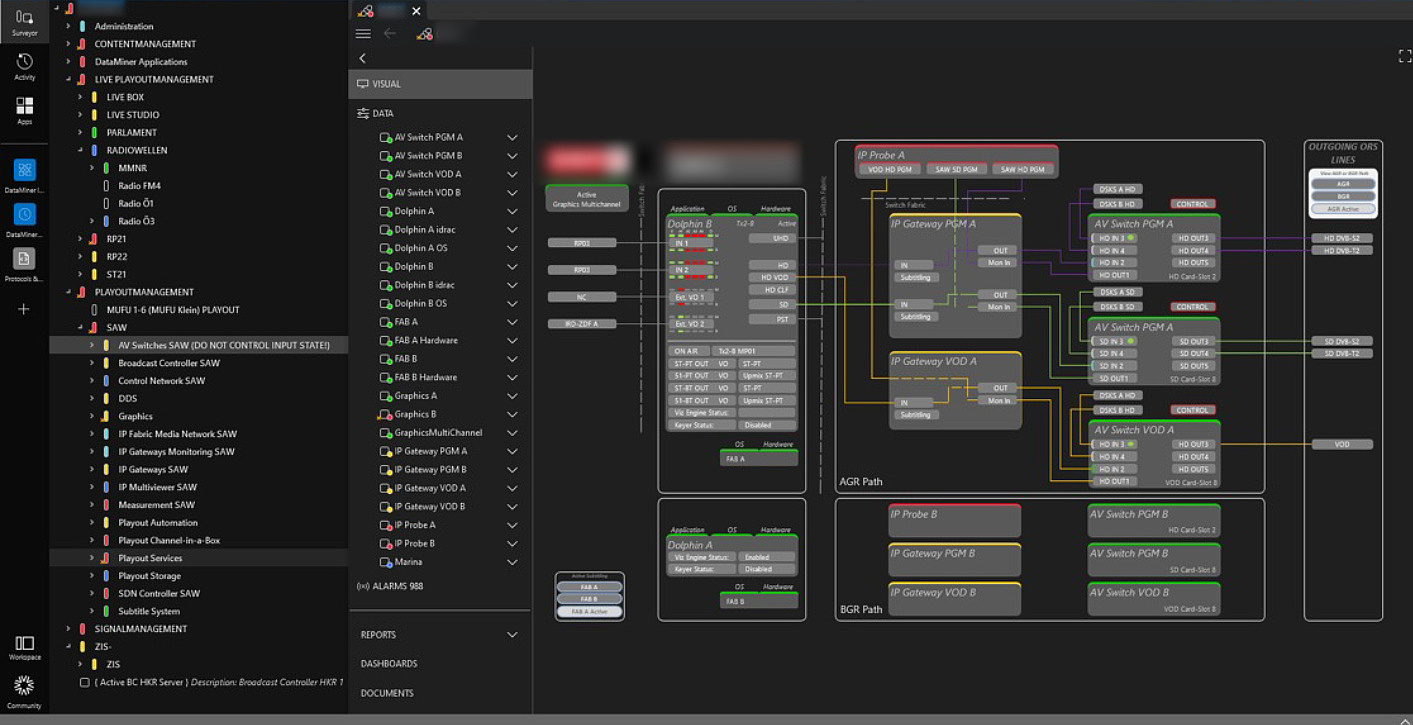Toggle the Active BC HKR Server checkbox
The height and width of the screenshot is (725, 1413).
pyautogui.click(x=84, y=682)
